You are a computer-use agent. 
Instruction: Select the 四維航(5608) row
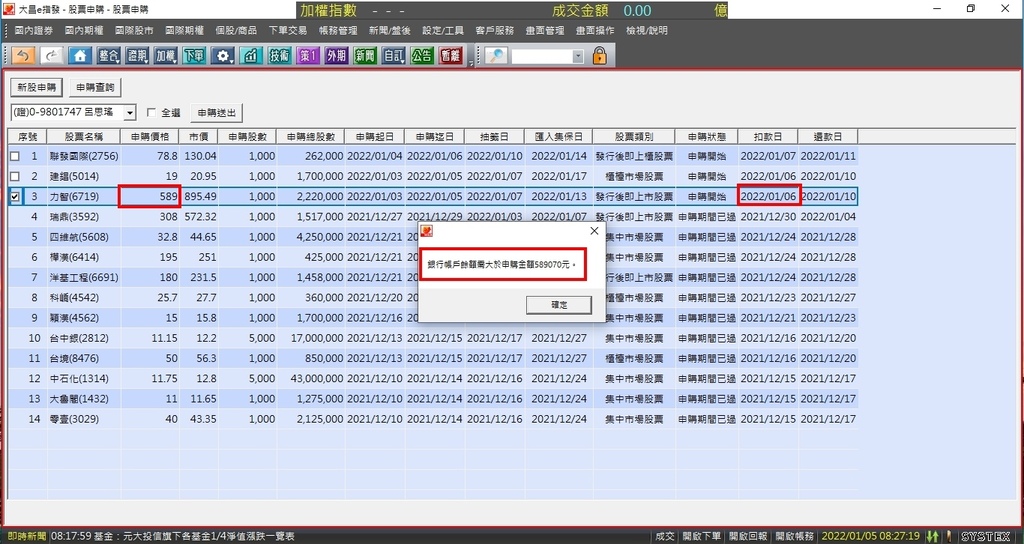[432, 237]
